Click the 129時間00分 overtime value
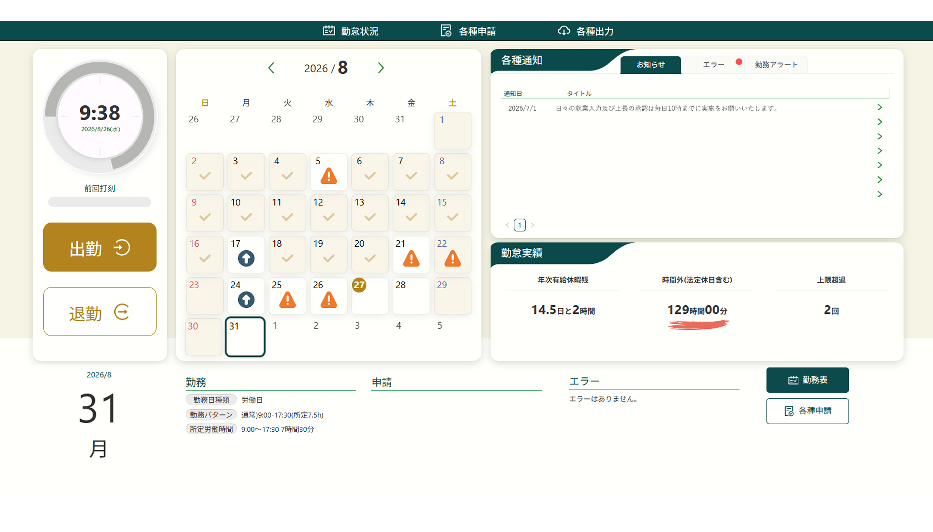 click(x=697, y=310)
